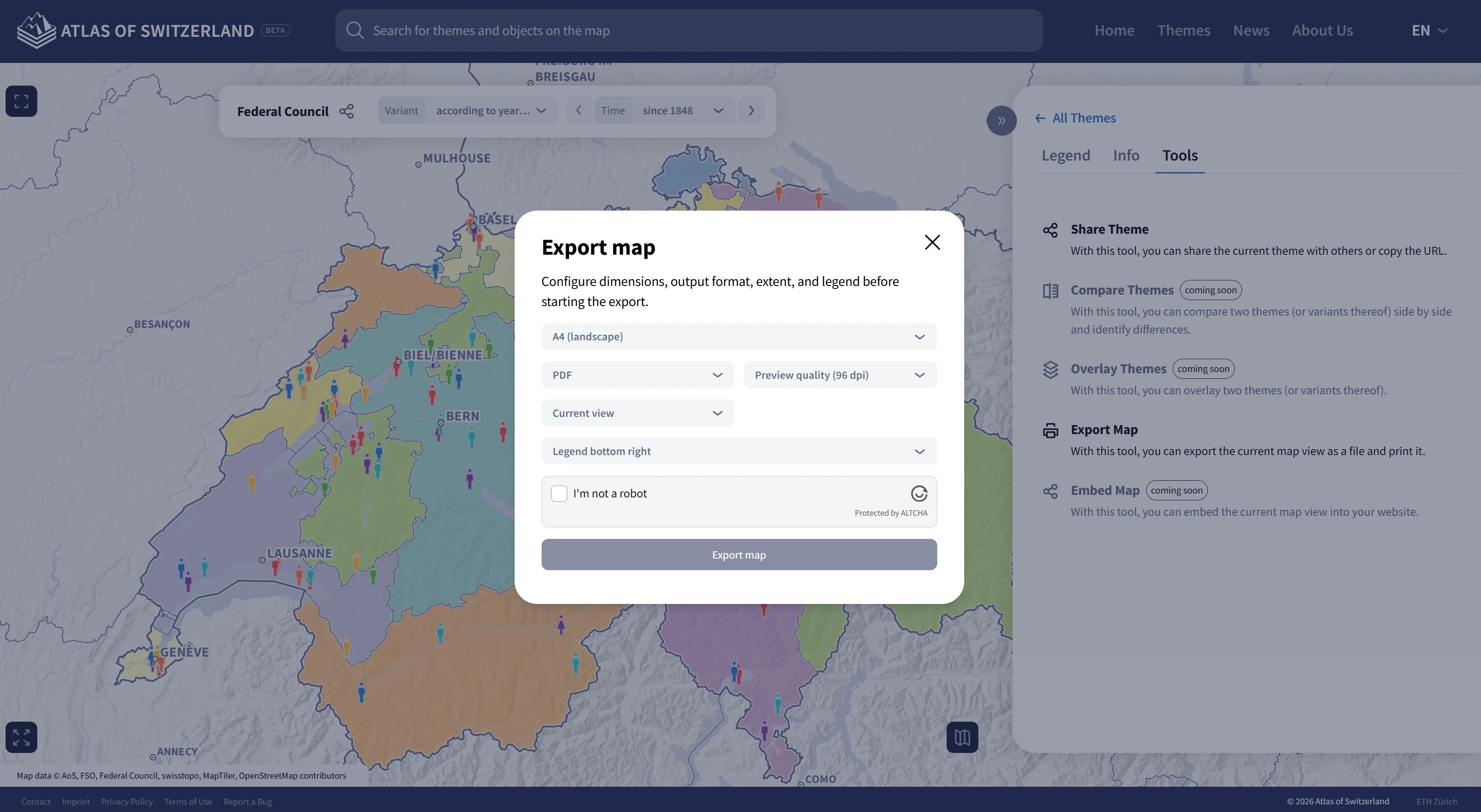
Task: Click the Embed Map icon
Action: pyautogui.click(x=1050, y=491)
